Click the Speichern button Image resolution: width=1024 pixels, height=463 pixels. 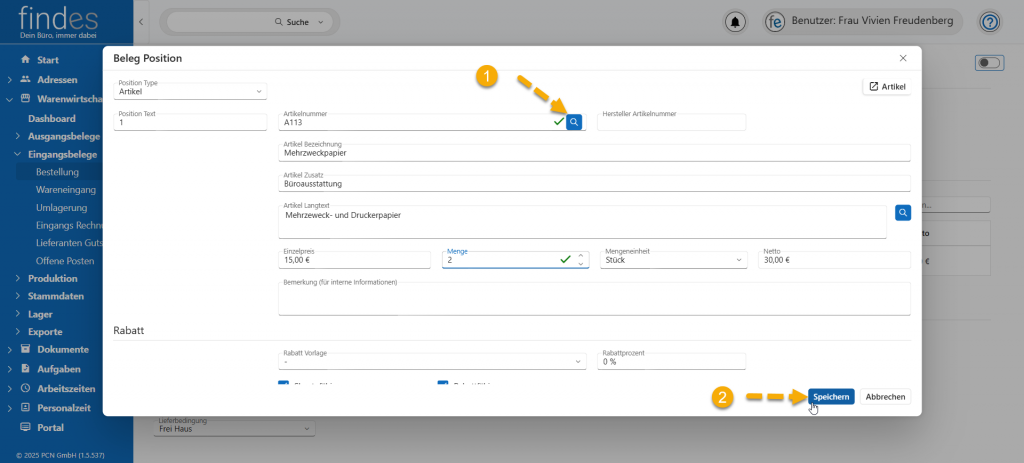tap(831, 397)
